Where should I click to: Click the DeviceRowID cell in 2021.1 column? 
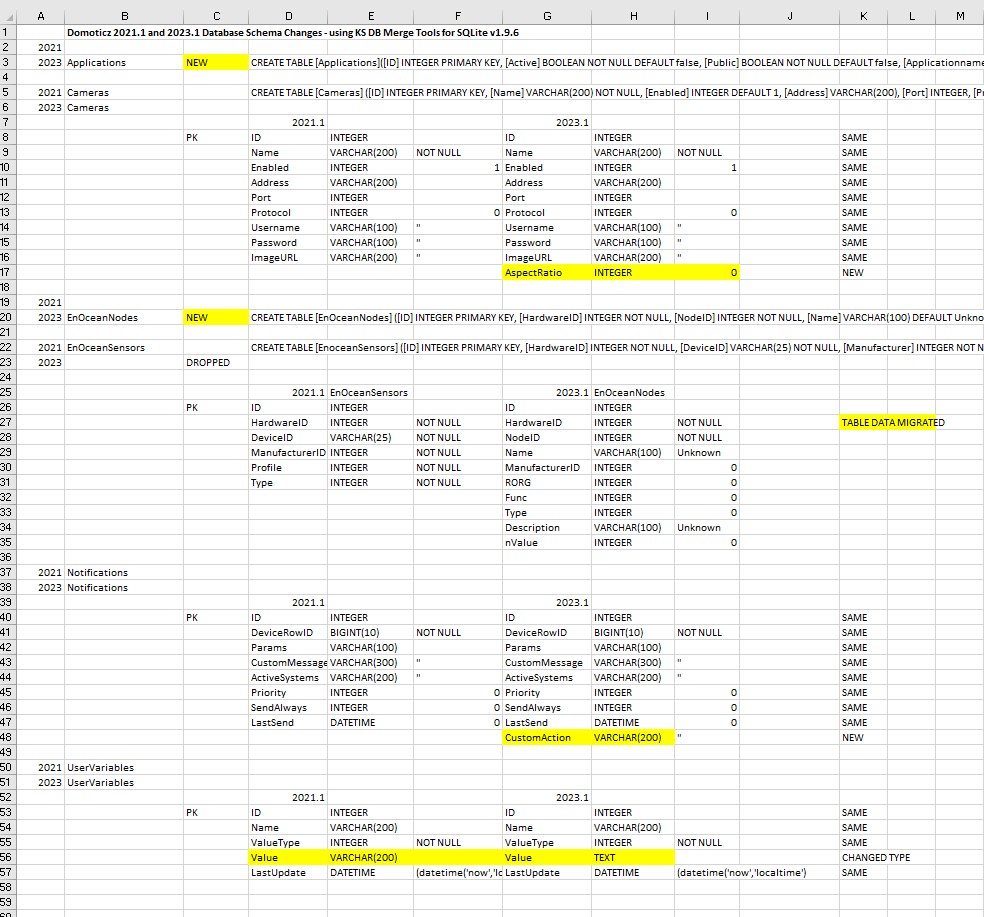click(288, 633)
